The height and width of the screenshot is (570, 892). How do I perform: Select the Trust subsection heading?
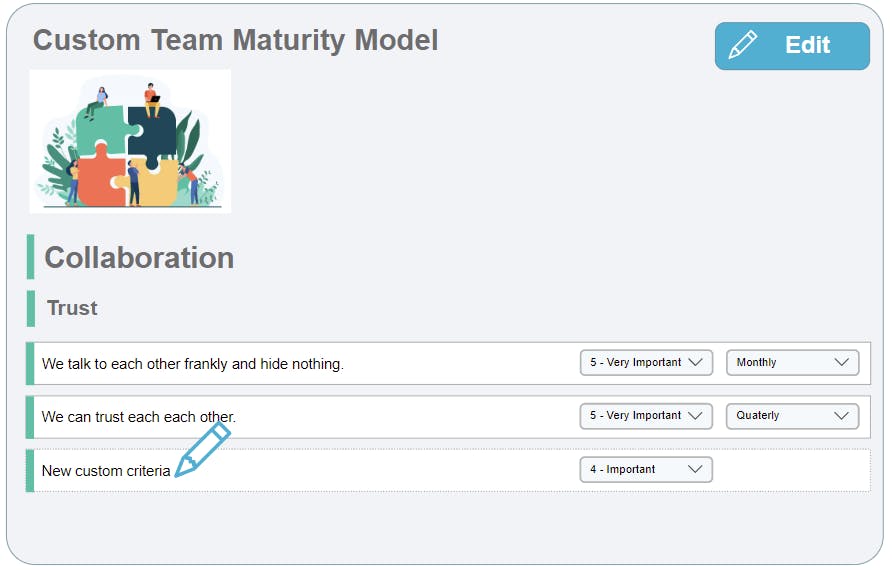pyautogui.click(x=72, y=308)
